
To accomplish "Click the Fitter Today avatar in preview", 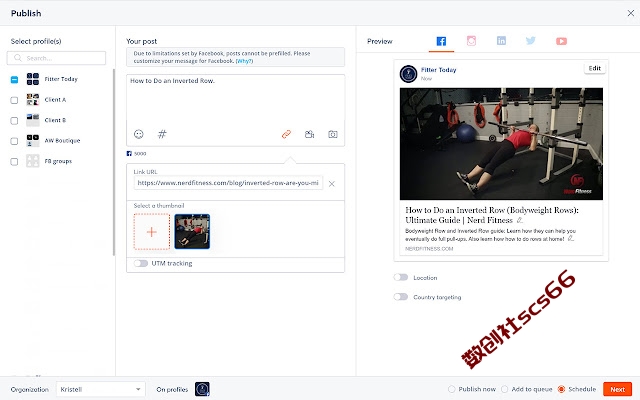I will tap(408, 74).
